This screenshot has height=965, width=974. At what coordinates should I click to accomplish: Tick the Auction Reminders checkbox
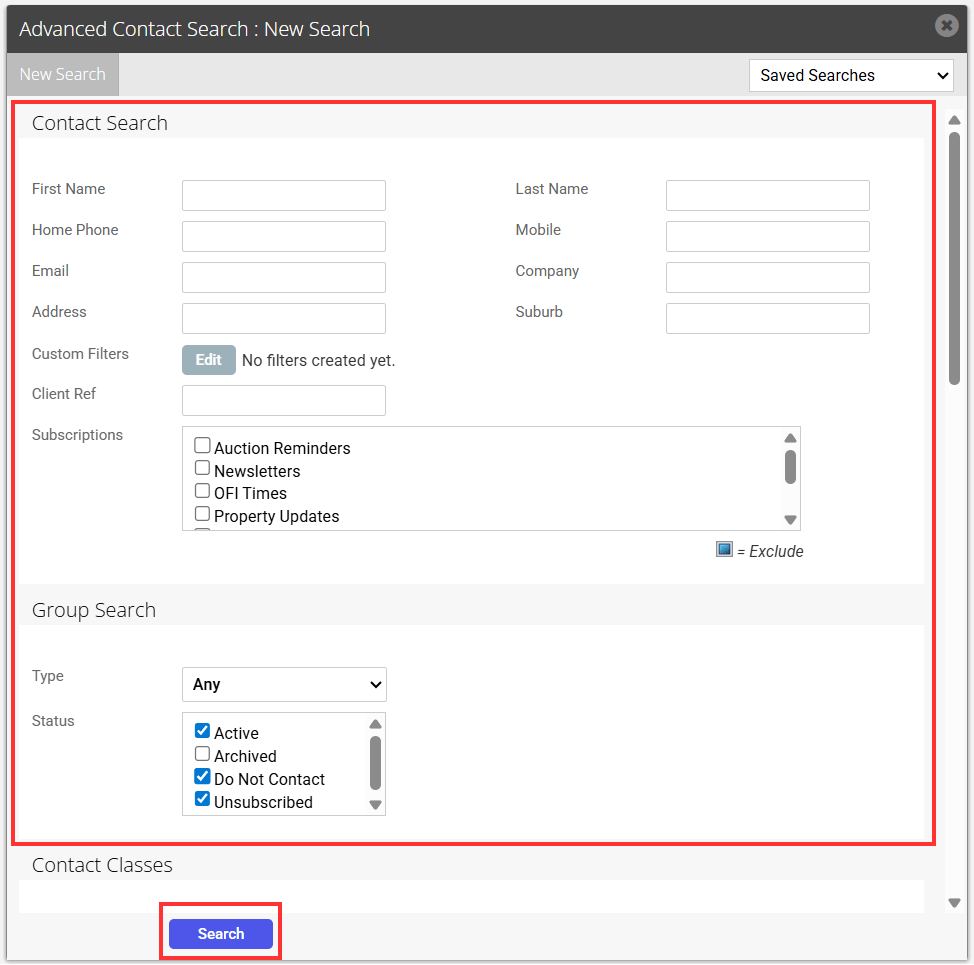tap(203, 445)
